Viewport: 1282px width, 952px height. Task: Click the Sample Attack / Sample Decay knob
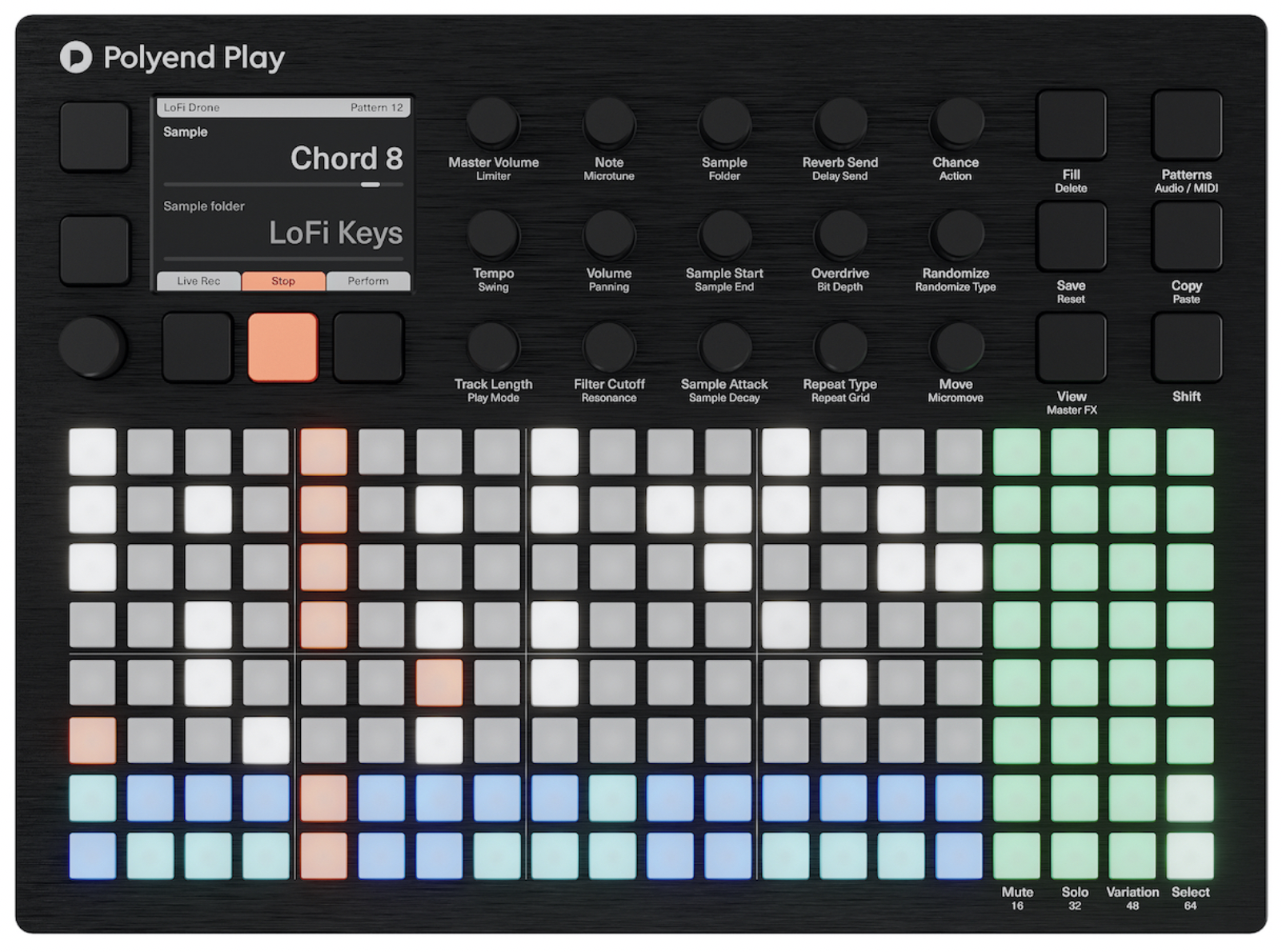724,346
